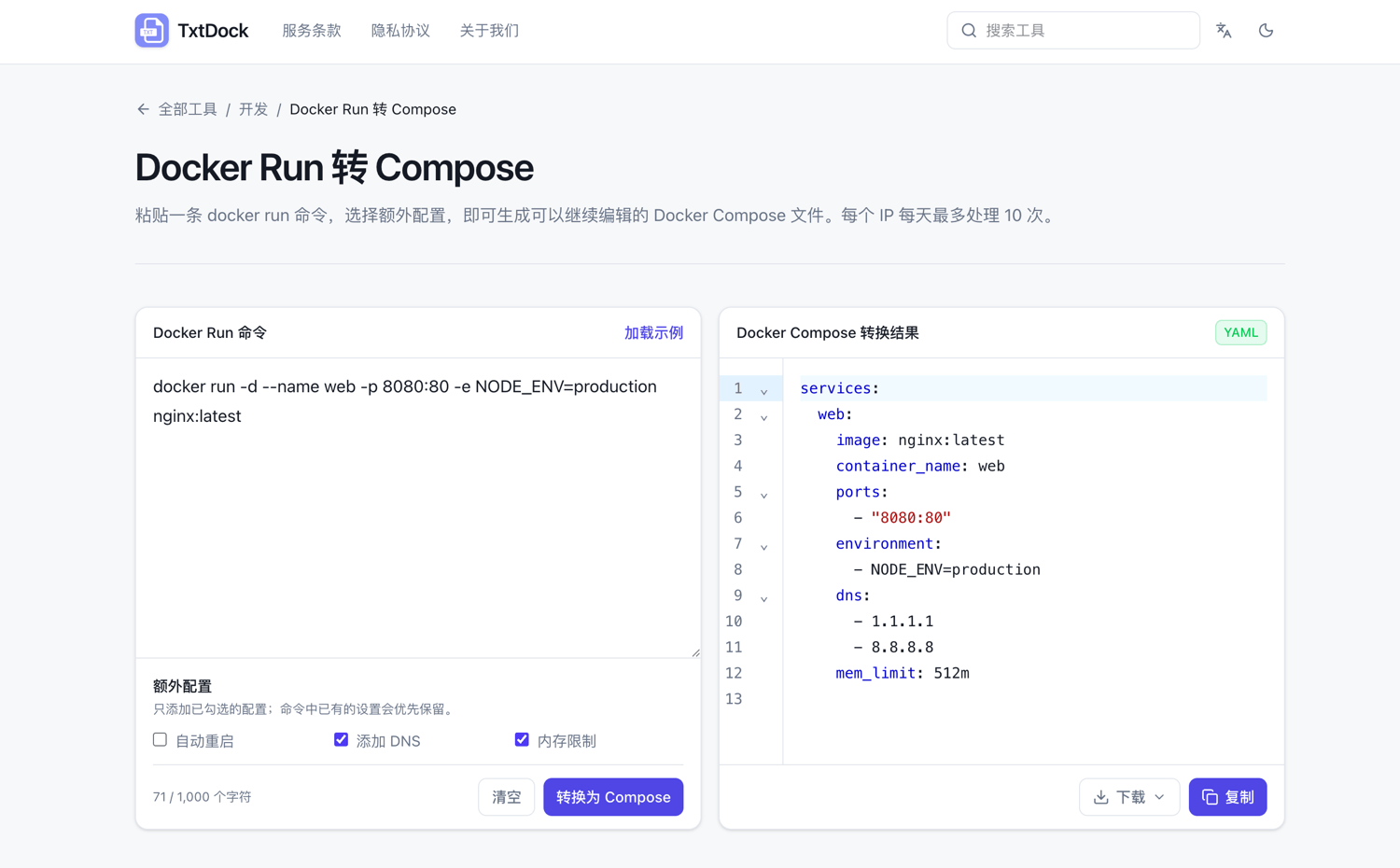Open the 服务条款 nav item
This screenshot has width=1400, height=868.
point(312,31)
